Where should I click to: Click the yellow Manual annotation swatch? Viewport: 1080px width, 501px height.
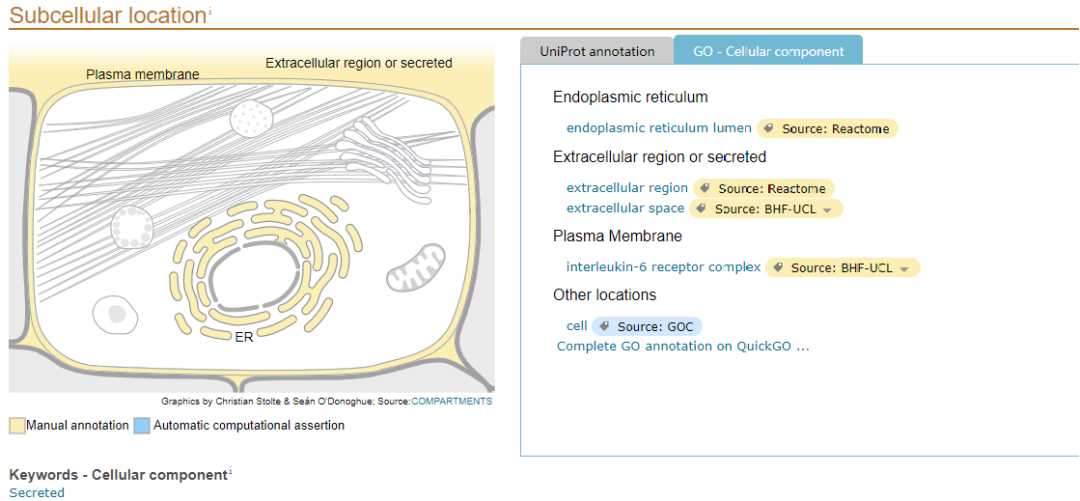pos(17,426)
